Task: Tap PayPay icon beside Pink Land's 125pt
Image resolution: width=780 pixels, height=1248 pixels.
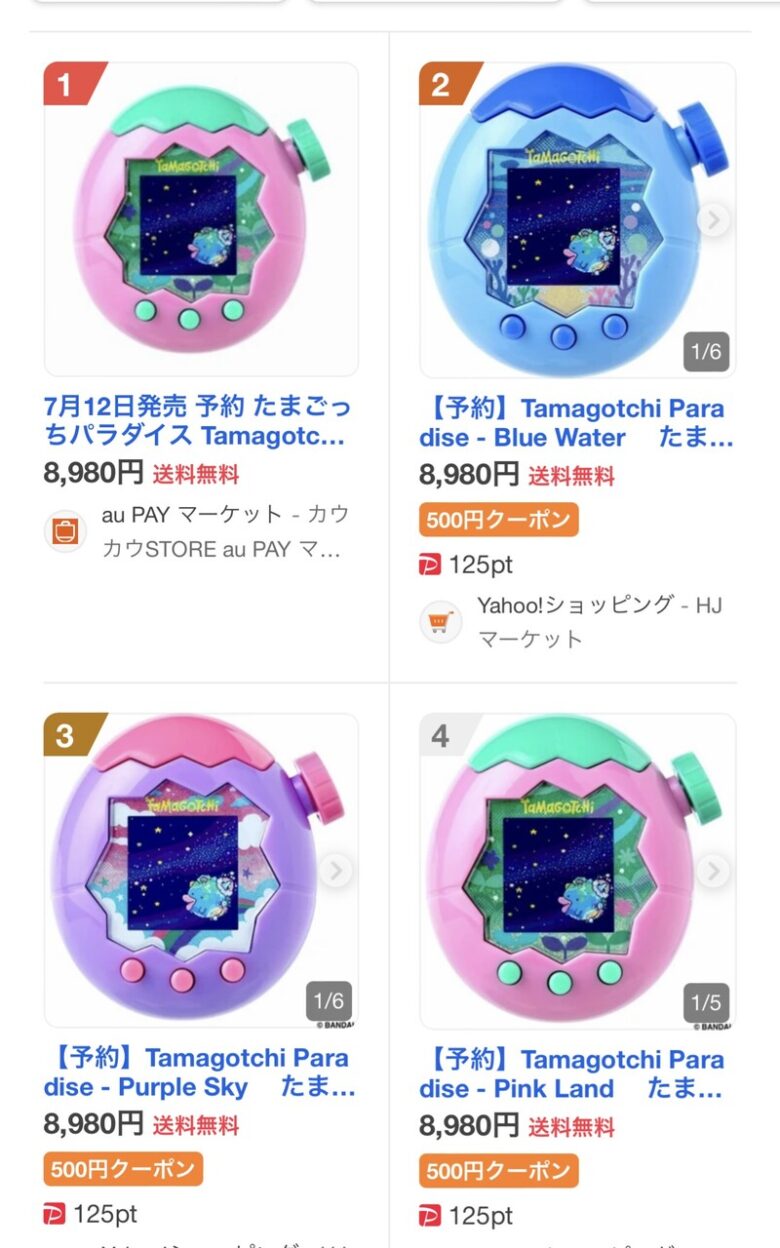Action: point(430,1216)
